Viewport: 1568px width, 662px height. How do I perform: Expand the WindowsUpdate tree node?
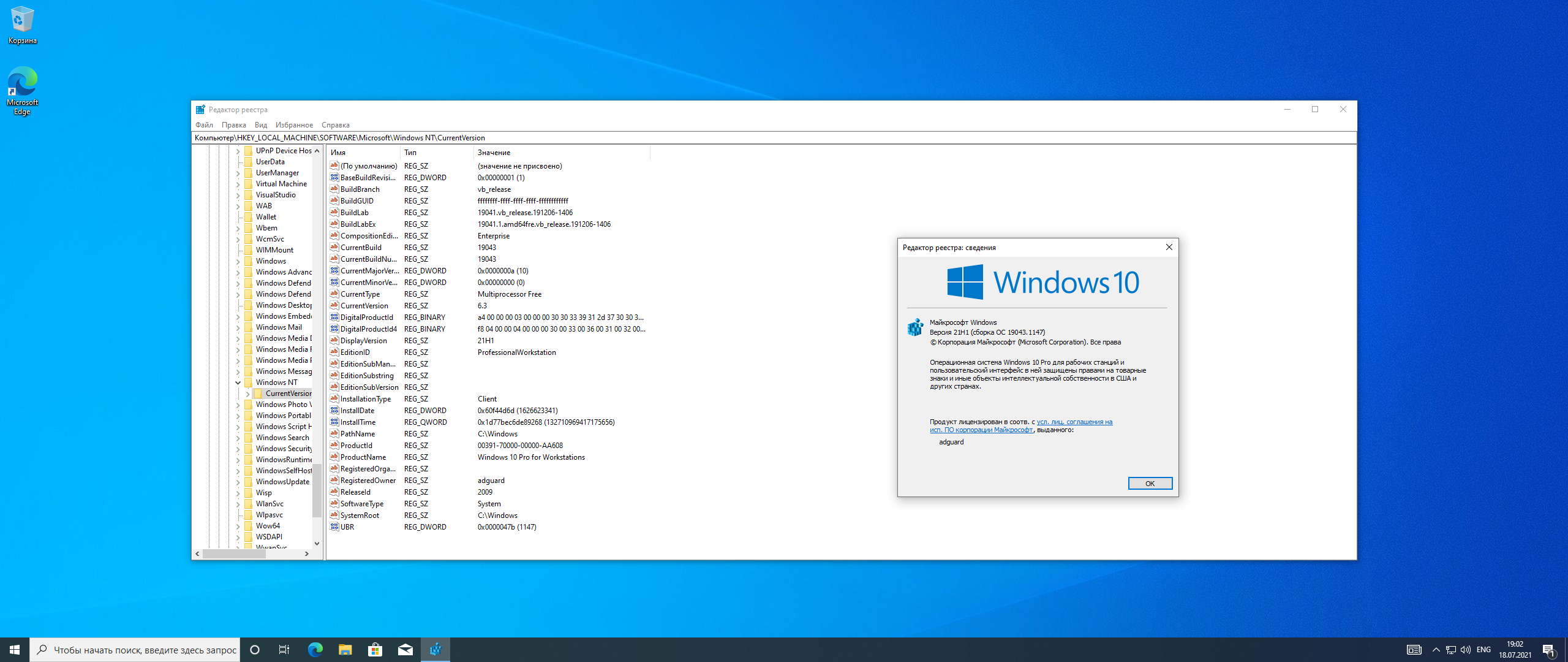pyautogui.click(x=238, y=482)
